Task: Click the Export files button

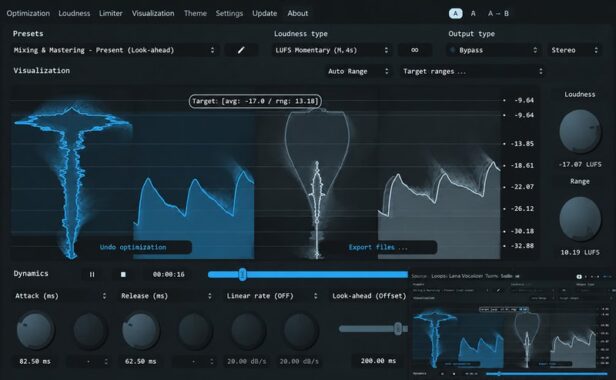Action: [x=378, y=247]
